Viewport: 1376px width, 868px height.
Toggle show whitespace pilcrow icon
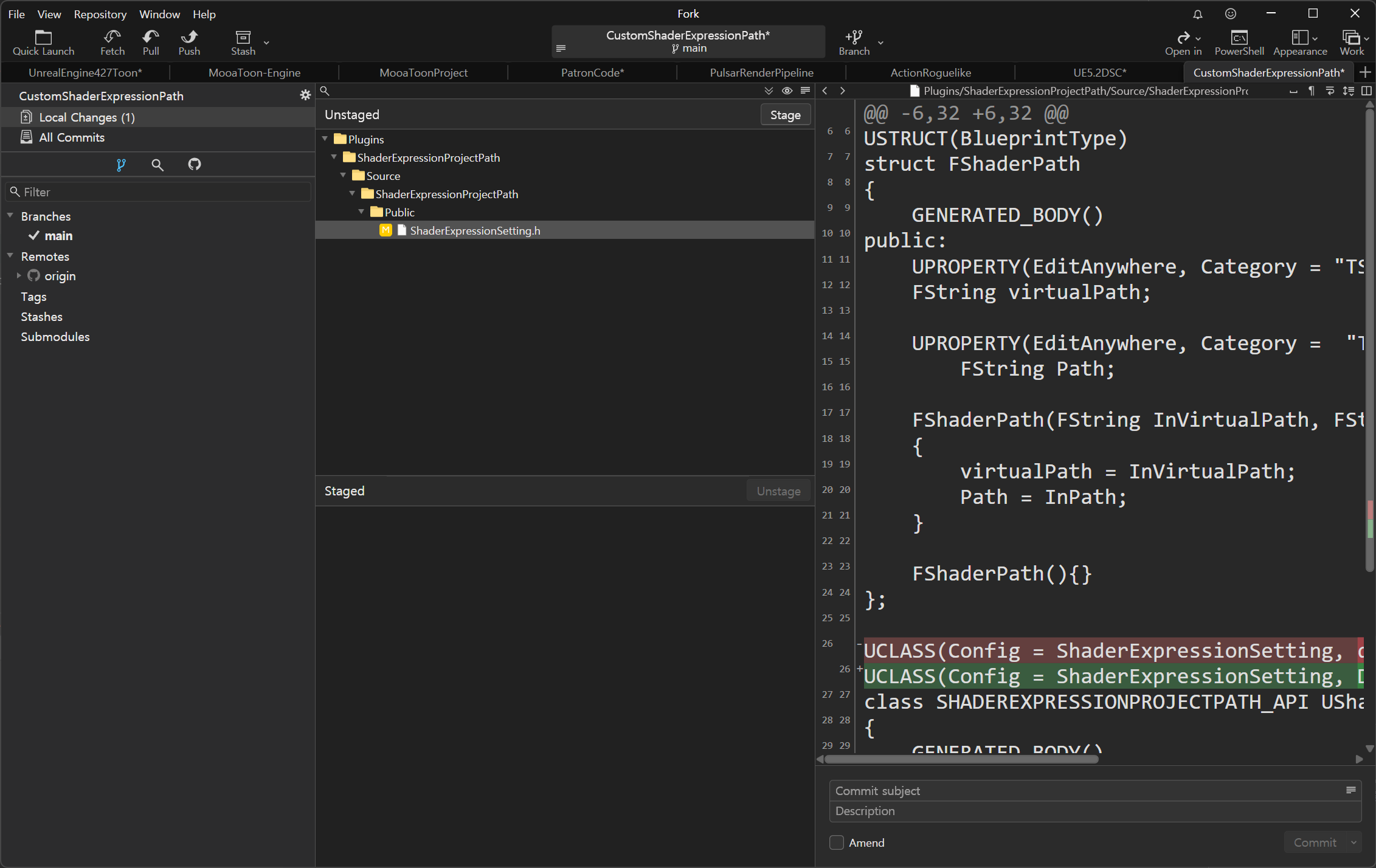click(1311, 91)
